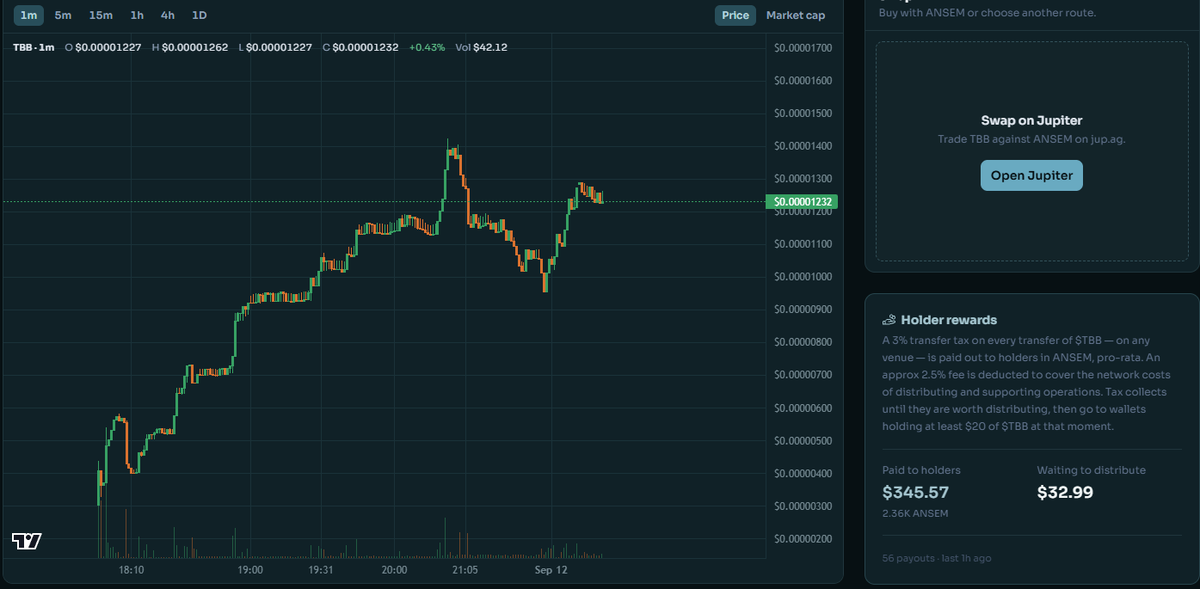Select the 1D timeframe

click(x=200, y=15)
